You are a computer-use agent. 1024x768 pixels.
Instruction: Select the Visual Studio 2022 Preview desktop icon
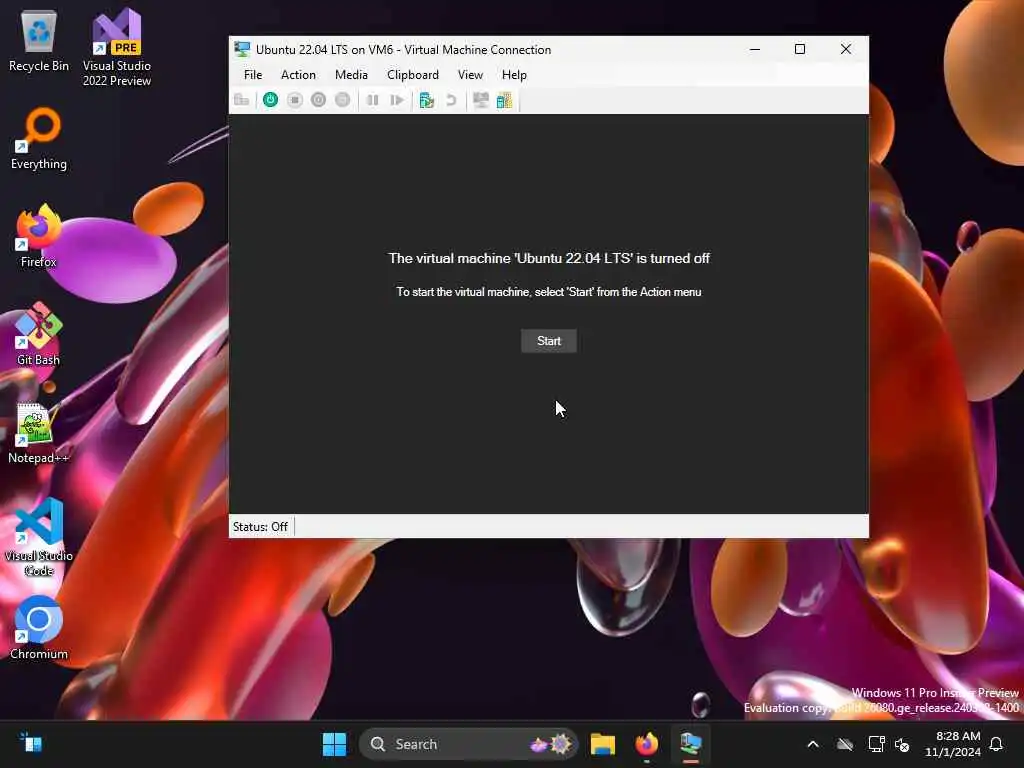117,47
